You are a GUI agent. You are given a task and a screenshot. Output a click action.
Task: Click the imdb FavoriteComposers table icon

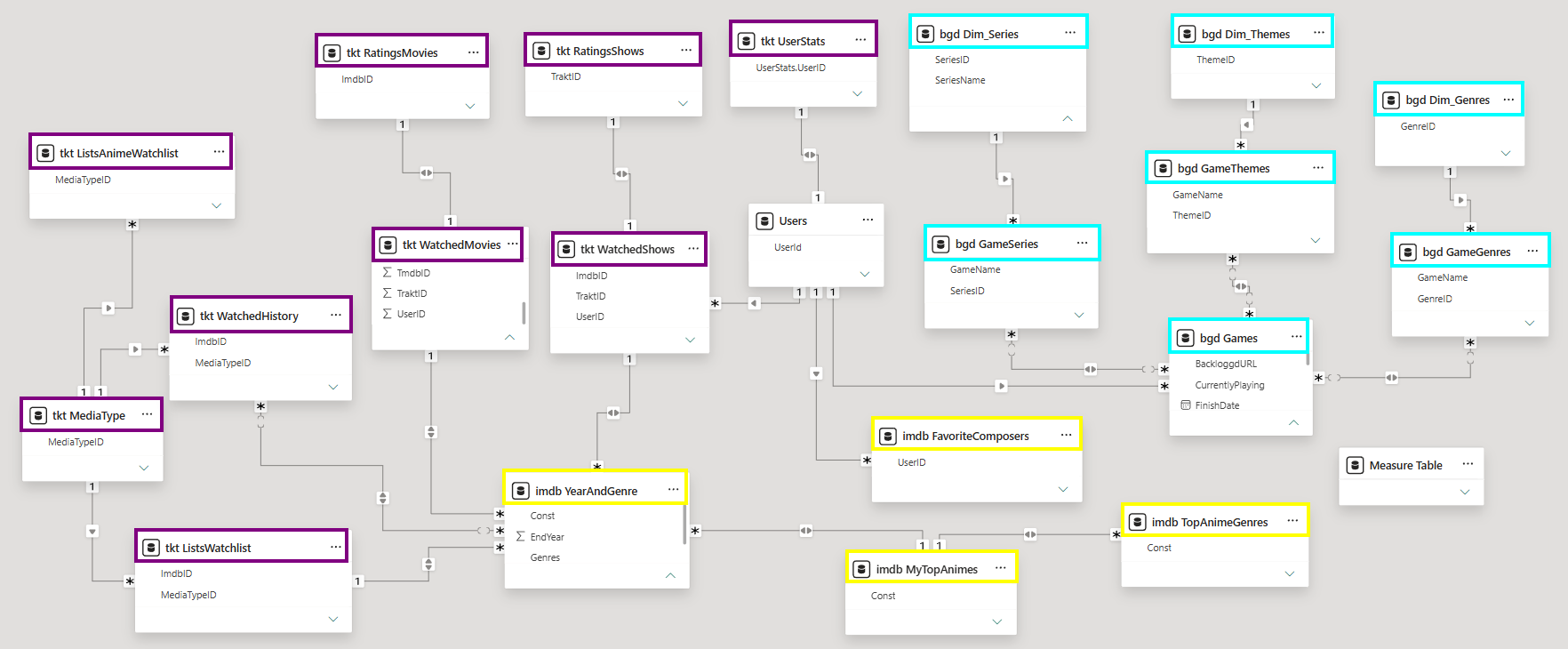pyautogui.click(x=888, y=436)
